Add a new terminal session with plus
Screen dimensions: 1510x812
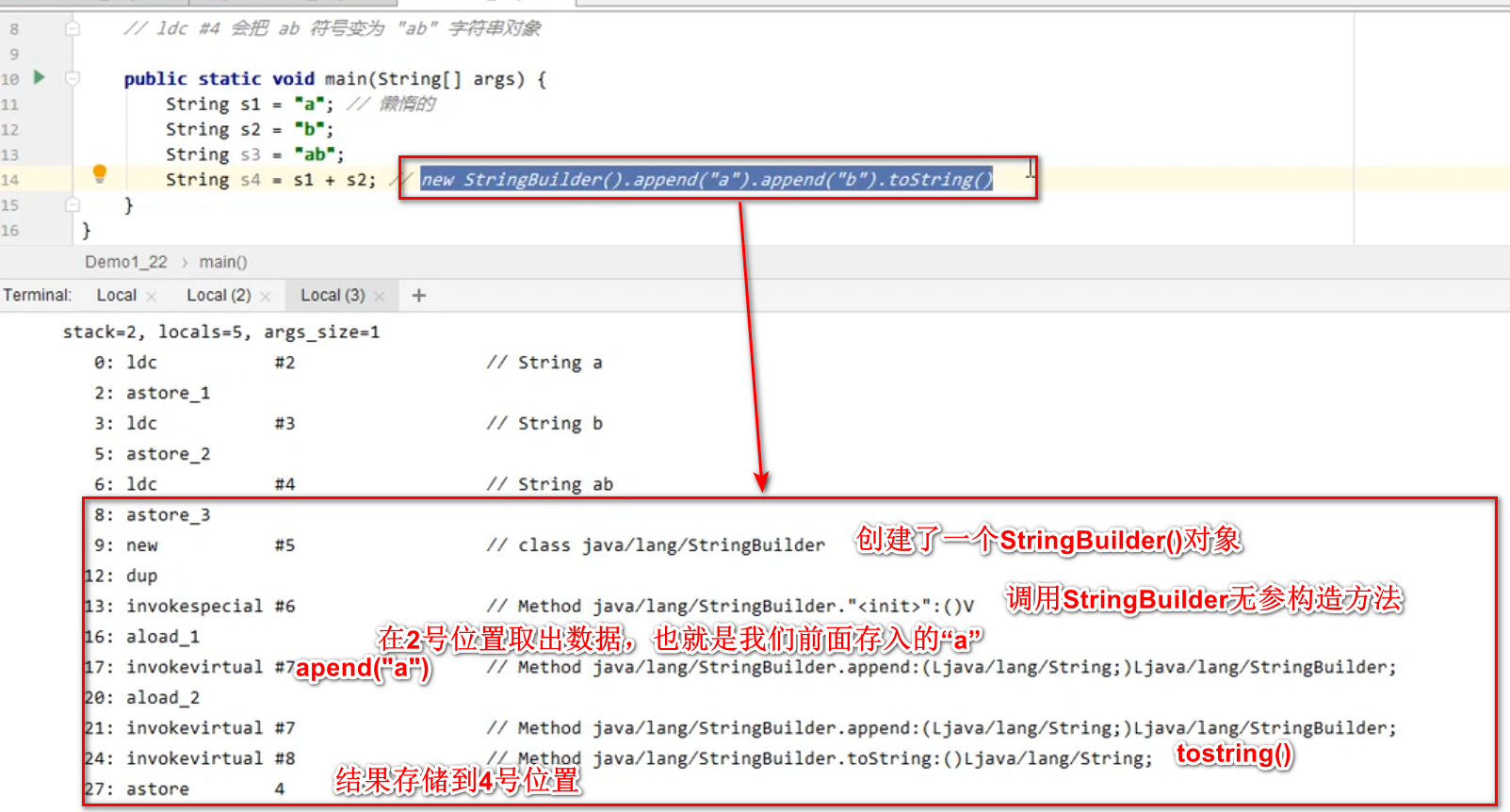click(419, 296)
